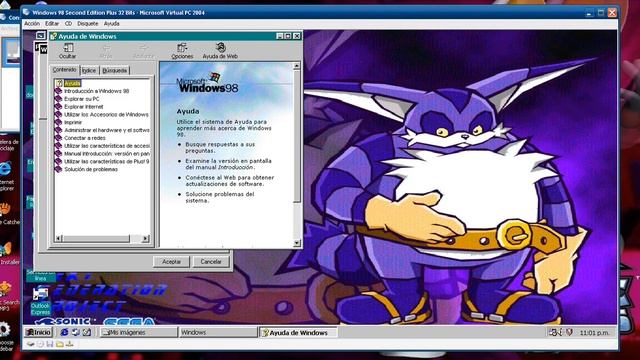Switch to the Windows taskbar button
The image size is (640, 360).
(218, 332)
